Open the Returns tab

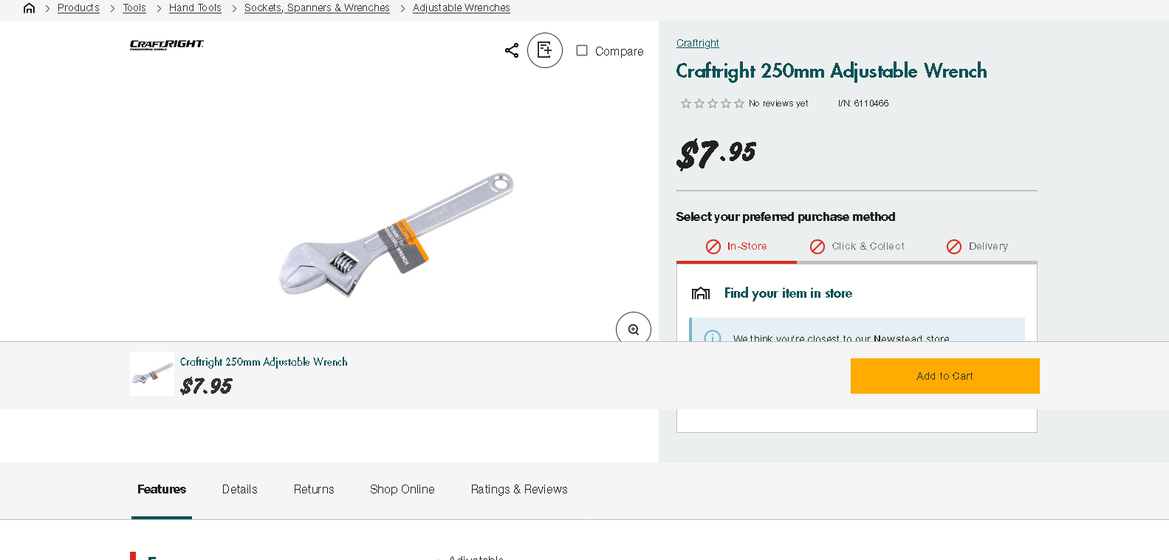tap(314, 489)
